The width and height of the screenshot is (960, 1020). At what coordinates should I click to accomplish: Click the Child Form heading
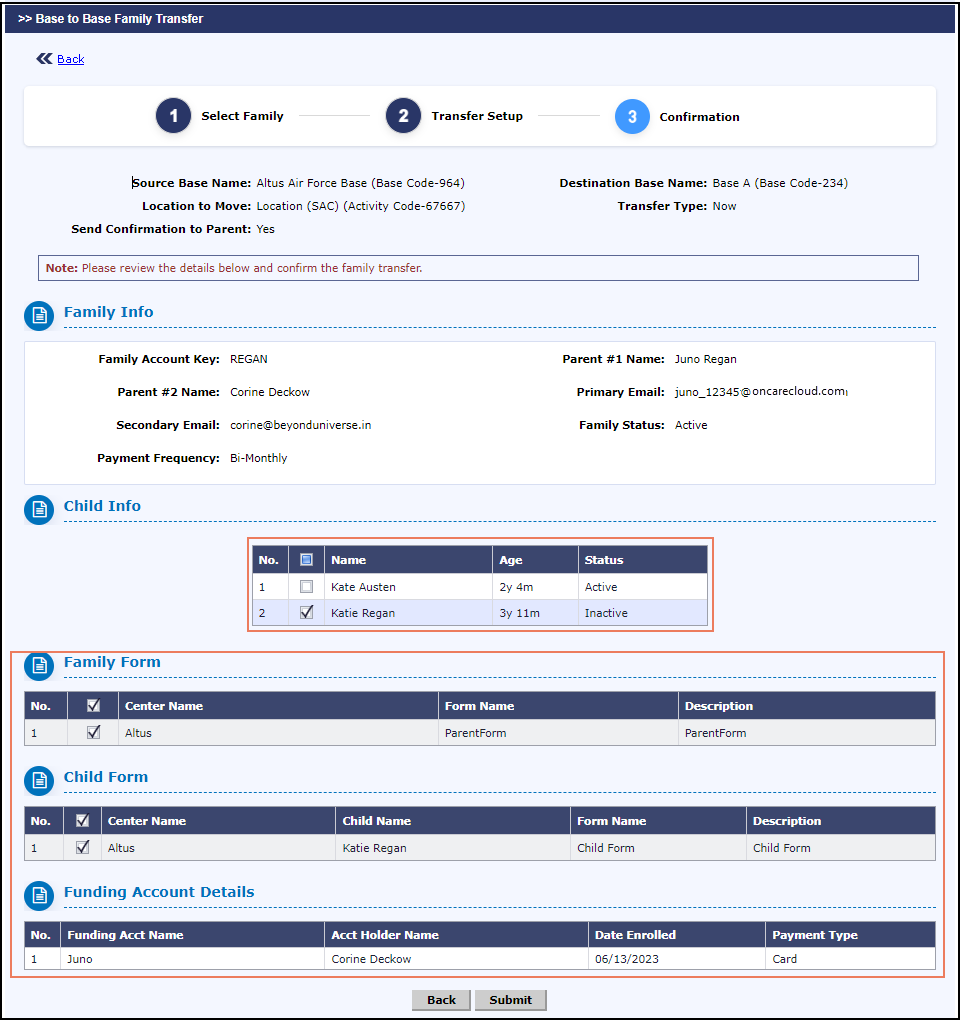[106, 777]
